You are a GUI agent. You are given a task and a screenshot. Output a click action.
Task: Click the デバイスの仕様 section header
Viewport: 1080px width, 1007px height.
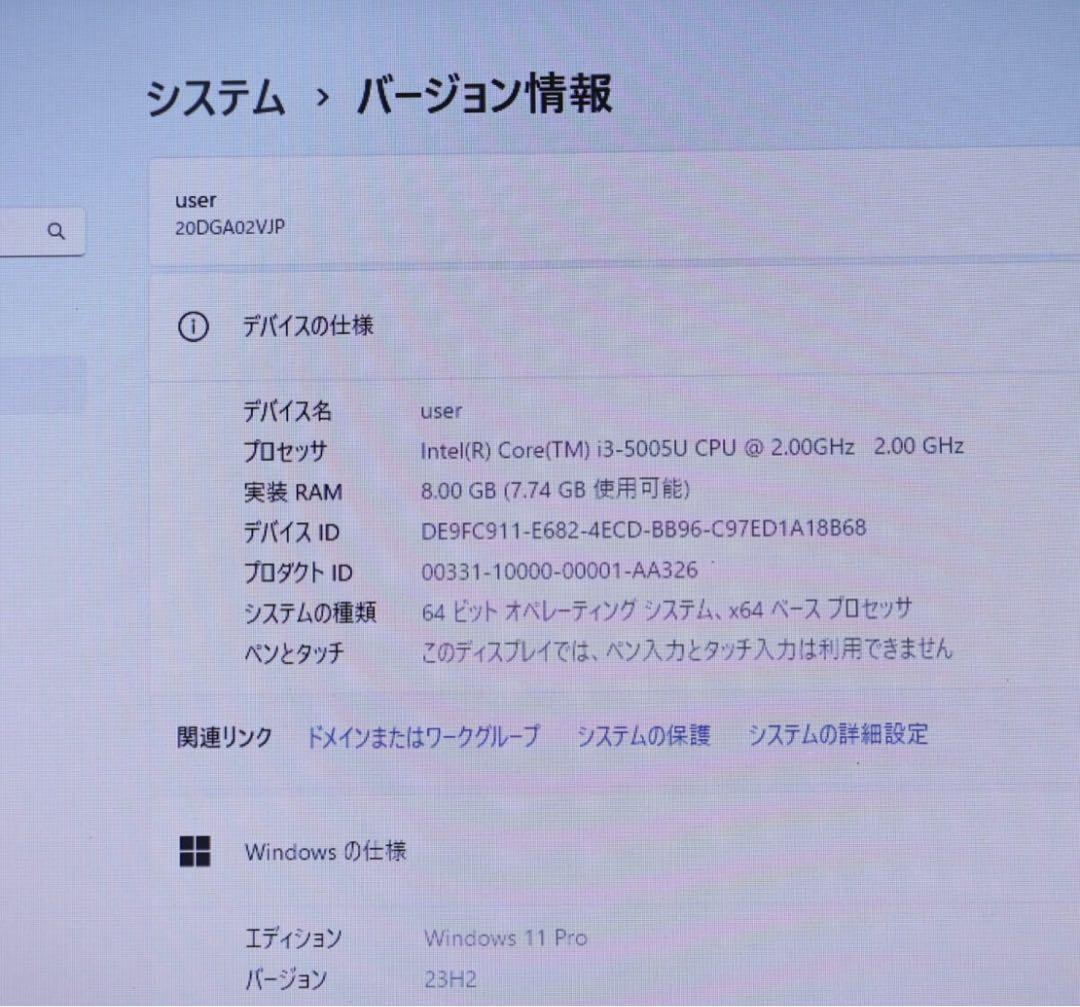pos(308,326)
